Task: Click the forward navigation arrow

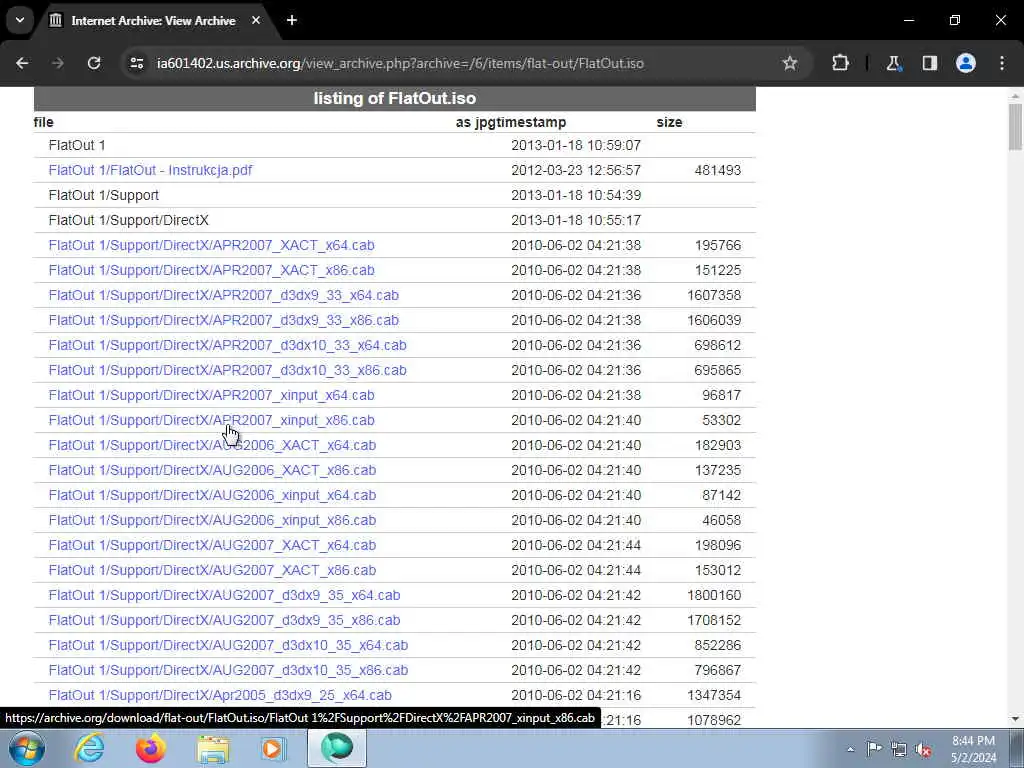Action: click(x=58, y=63)
